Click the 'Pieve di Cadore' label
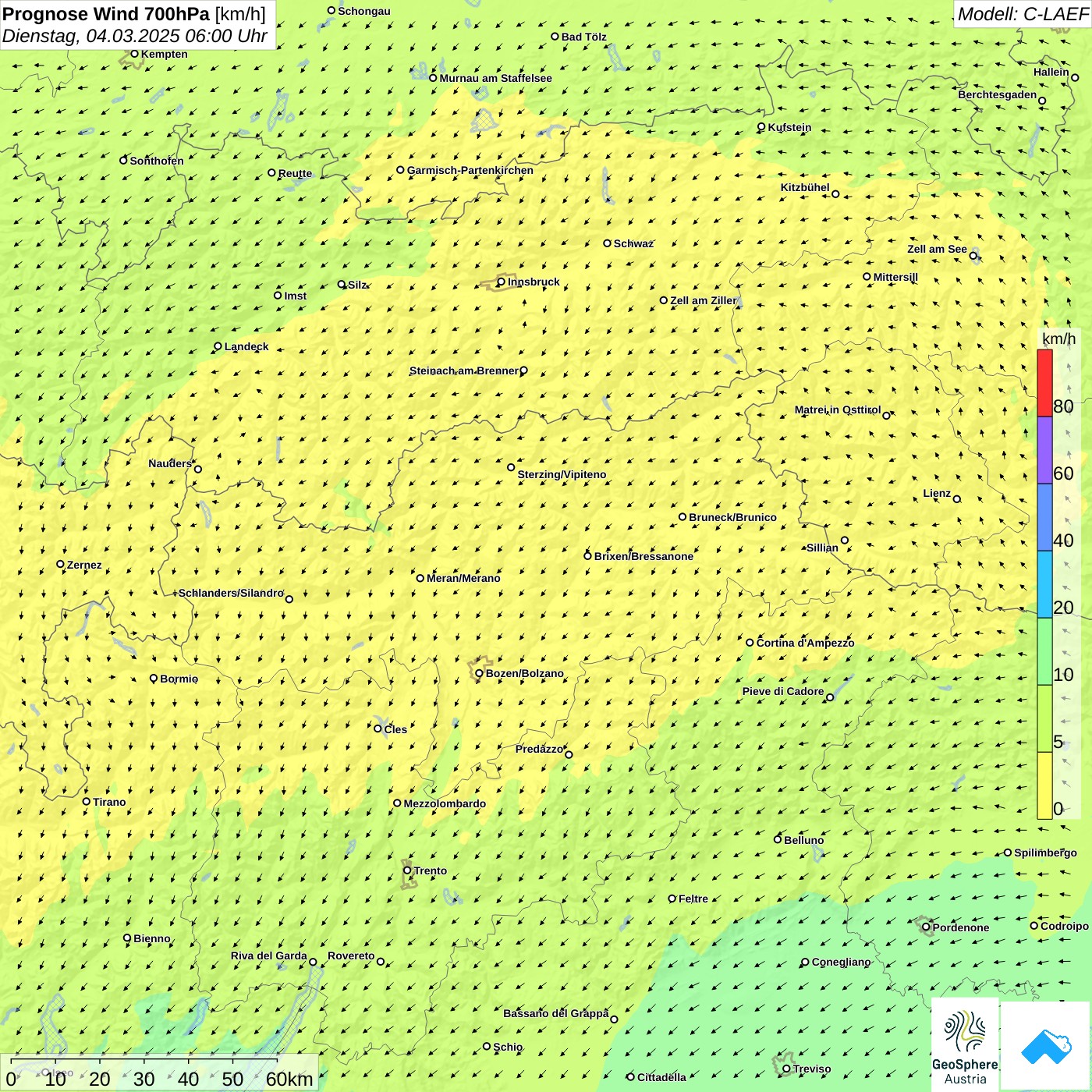The image size is (1092, 1092). tap(783, 691)
